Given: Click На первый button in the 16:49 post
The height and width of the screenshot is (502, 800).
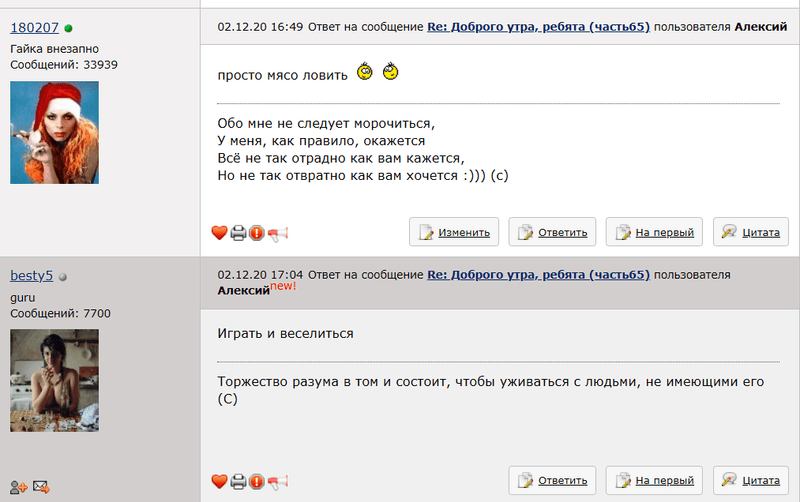Looking at the screenshot, I should [x=654, y=232].
